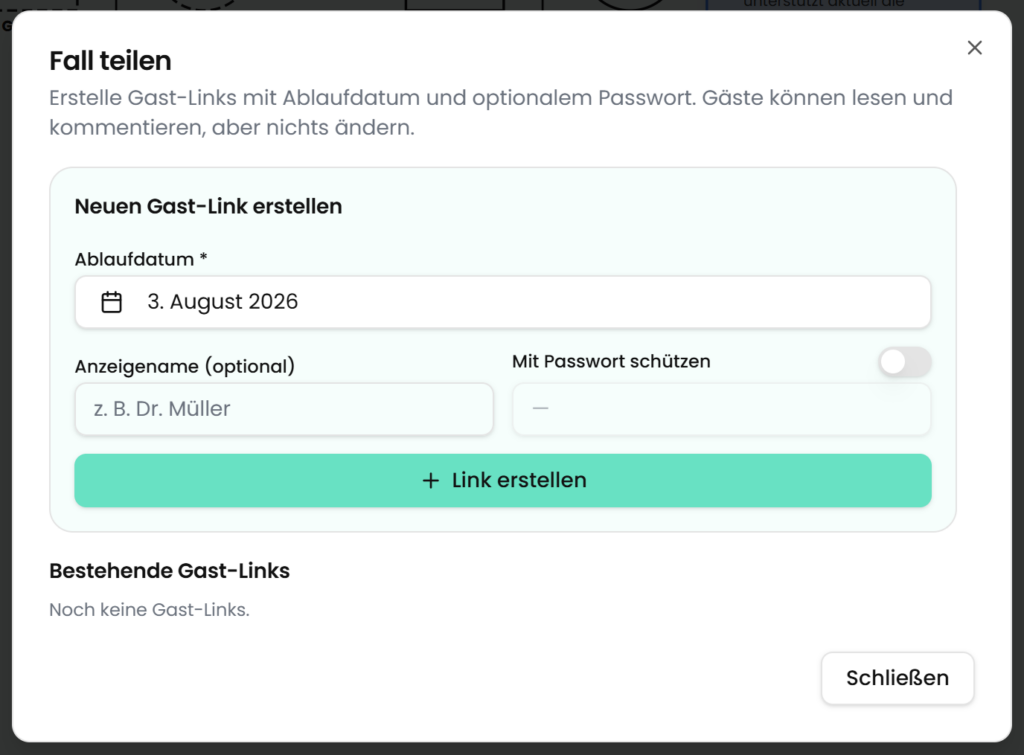Screen dimensions: 1024x755
Task: Click the Anzeigename (optional) label
Action: click(185, 366)
